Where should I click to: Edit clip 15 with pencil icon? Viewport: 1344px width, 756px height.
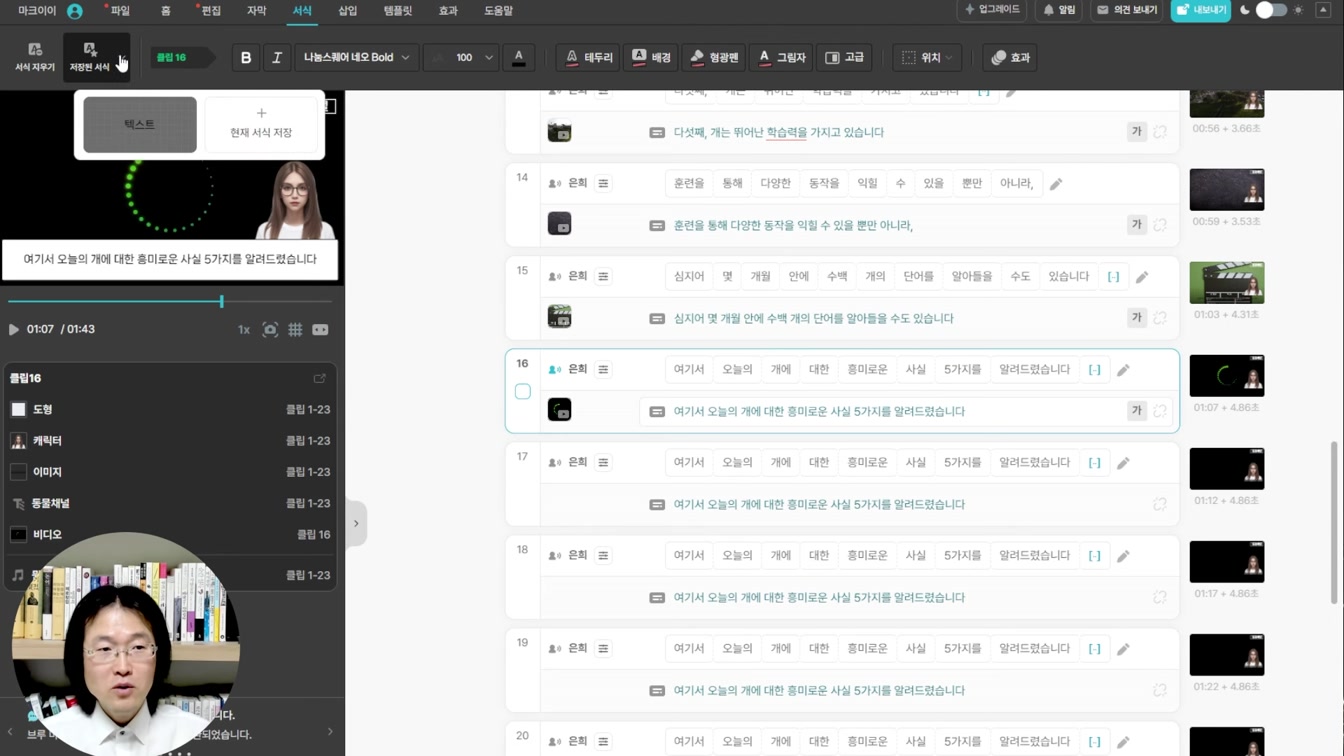[x=1142, y=277]
